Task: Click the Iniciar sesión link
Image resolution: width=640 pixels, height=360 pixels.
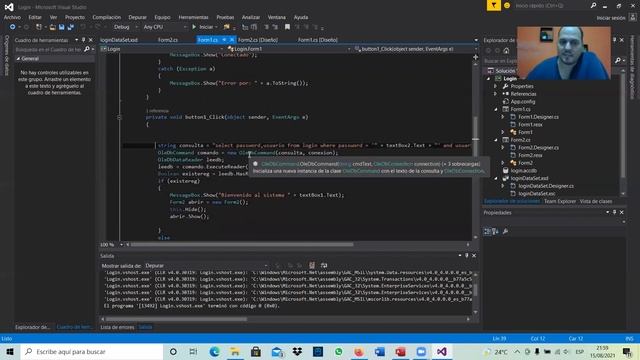Action: pyautogui.click(x=611, y=18)
